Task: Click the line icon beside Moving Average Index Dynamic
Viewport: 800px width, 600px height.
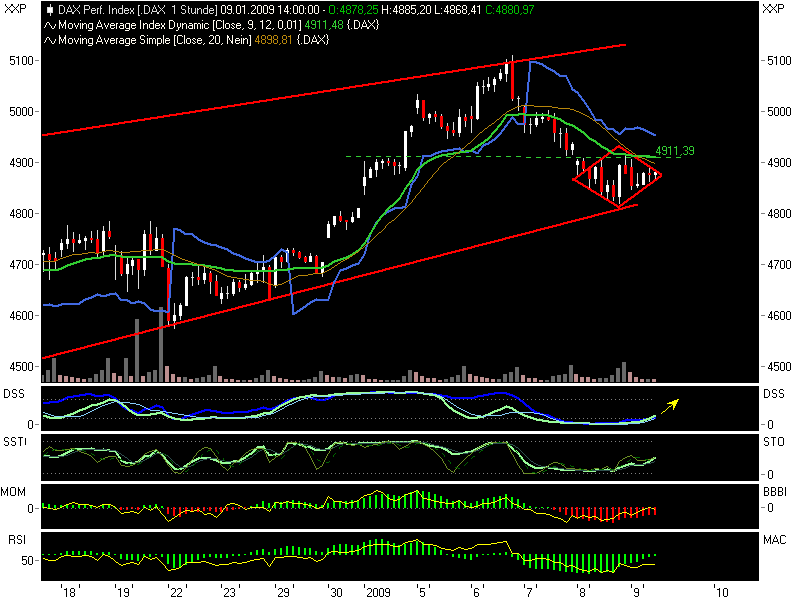Action: coord(50,24)
